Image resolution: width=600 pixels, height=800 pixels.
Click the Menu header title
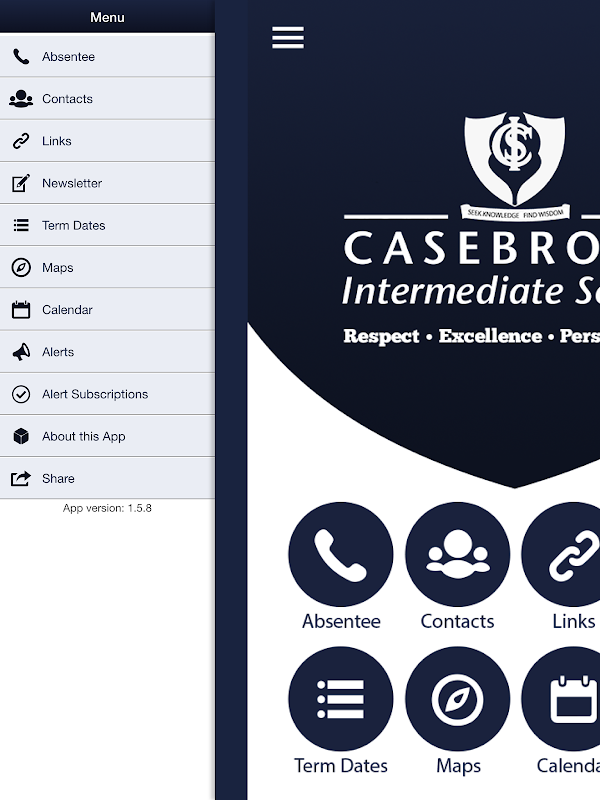click(x=107, y=17)
